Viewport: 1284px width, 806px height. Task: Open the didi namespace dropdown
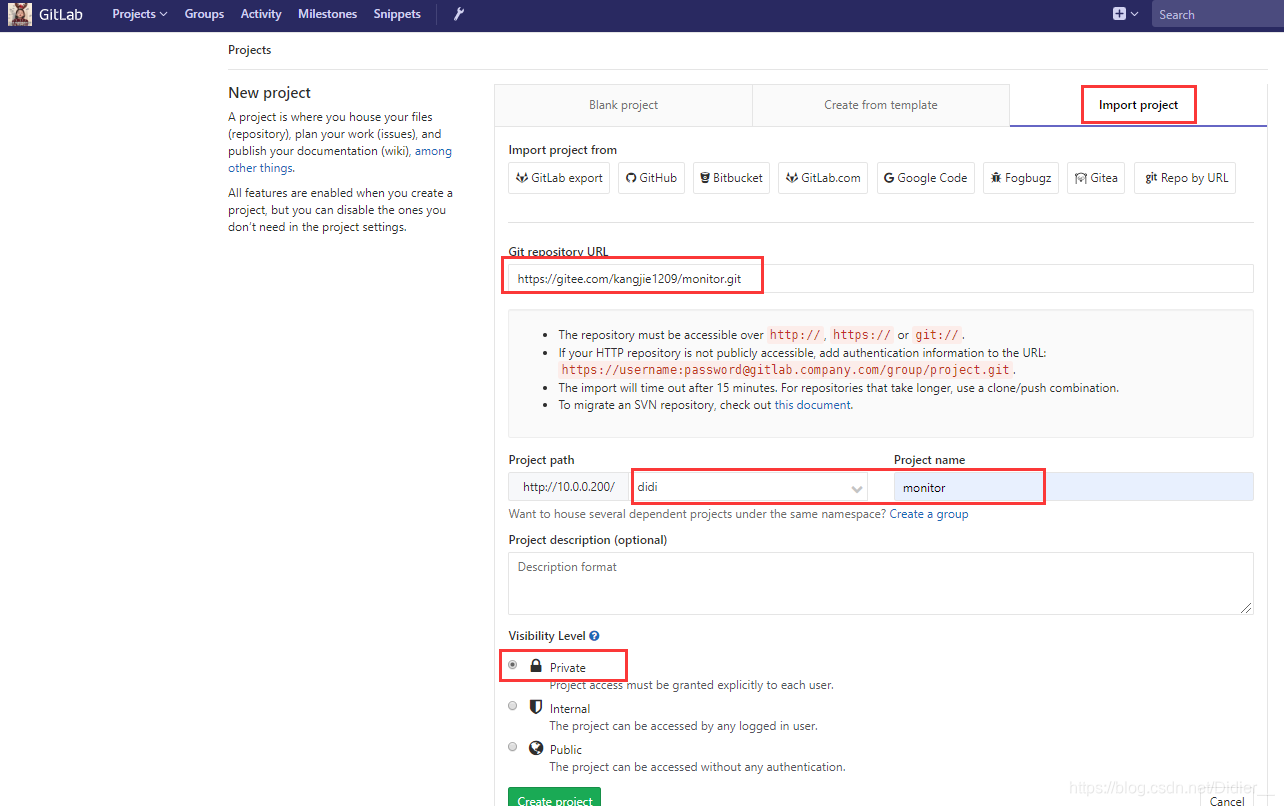tap(750, 487)
